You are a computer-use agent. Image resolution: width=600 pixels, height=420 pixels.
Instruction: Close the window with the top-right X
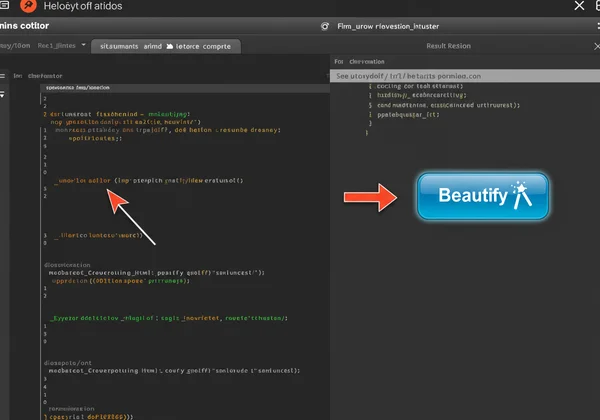tap(579, 5)
